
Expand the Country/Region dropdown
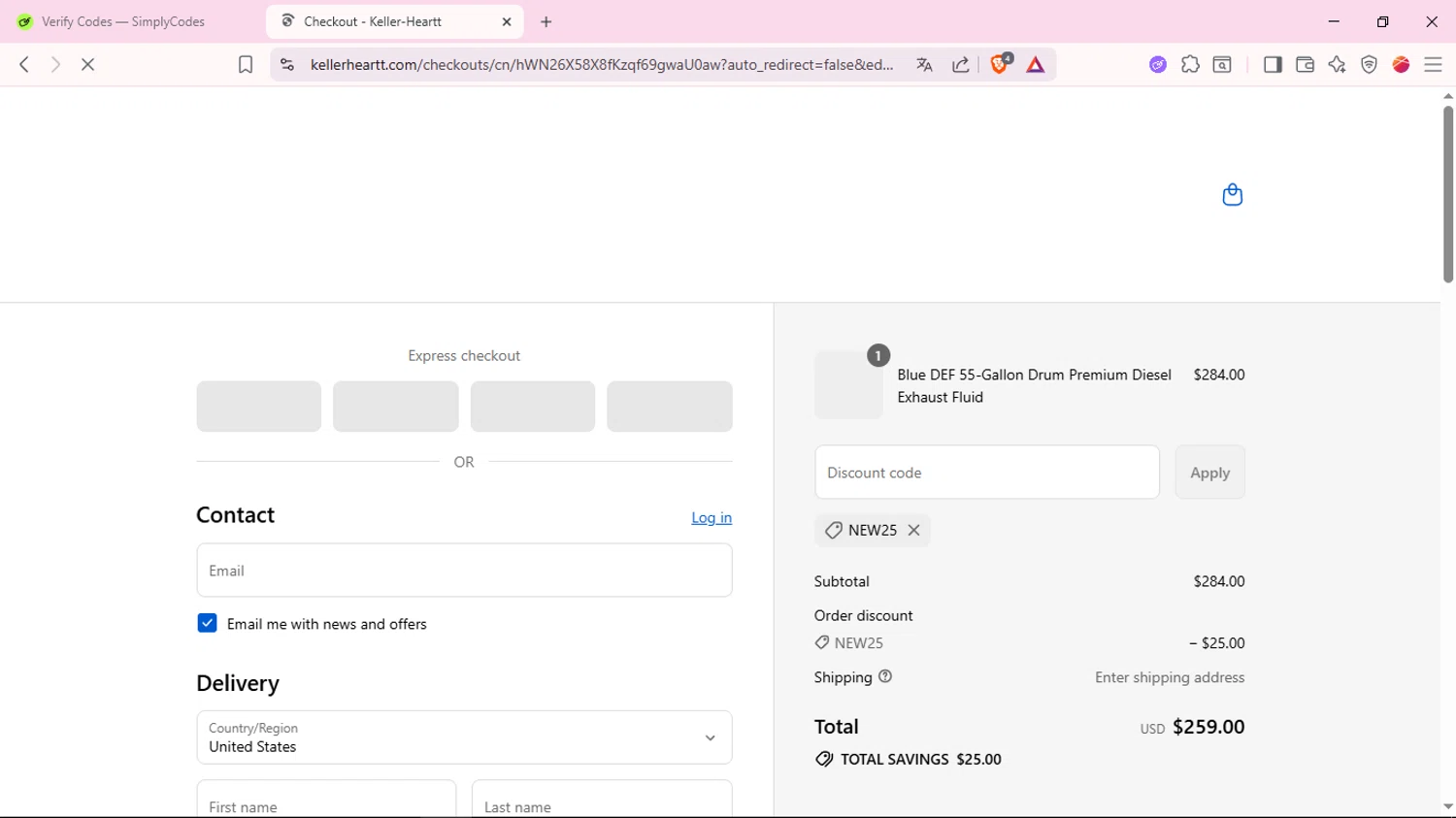click(x=464, y=737)
